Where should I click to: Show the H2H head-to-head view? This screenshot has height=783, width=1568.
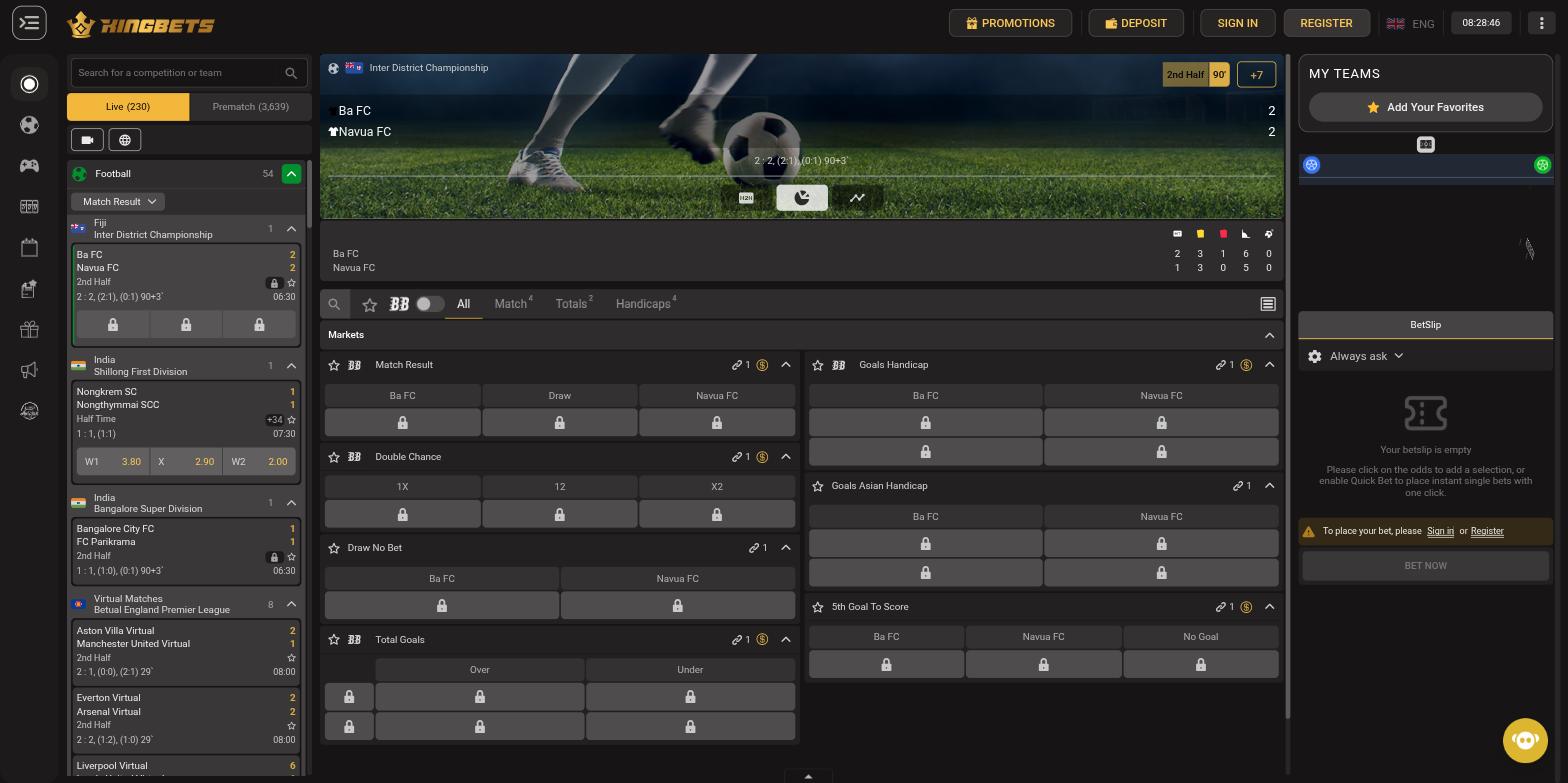pyautogui.click(x=746, y=198)
